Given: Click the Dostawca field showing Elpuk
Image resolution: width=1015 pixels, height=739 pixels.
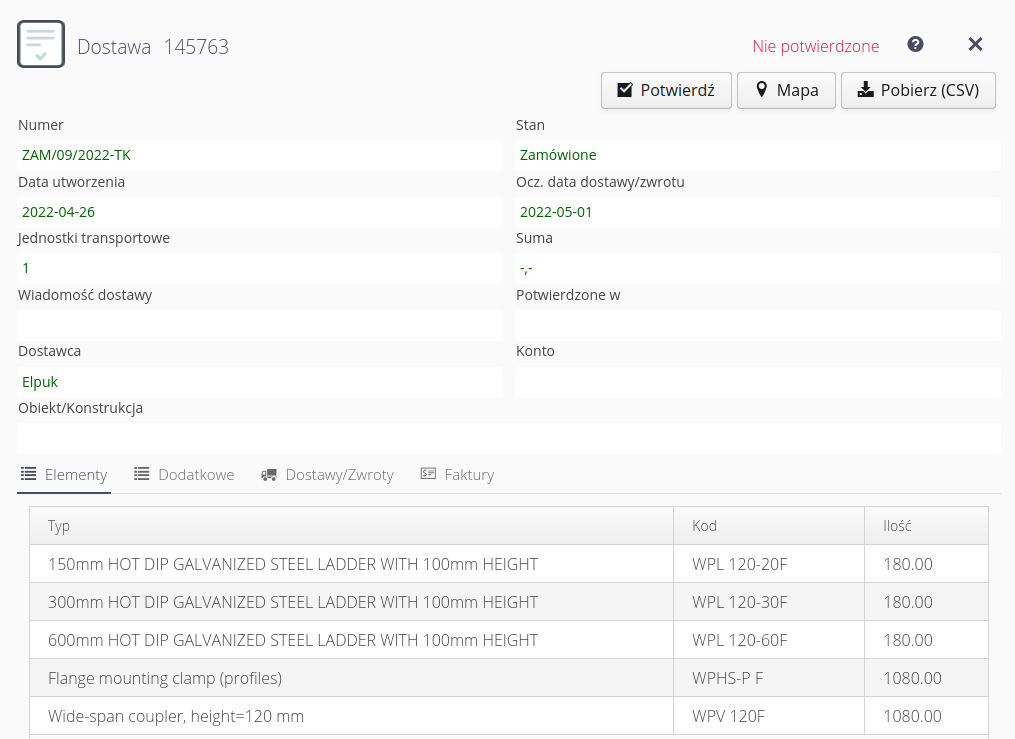Looking at the screenshot, I should point(259,382).
